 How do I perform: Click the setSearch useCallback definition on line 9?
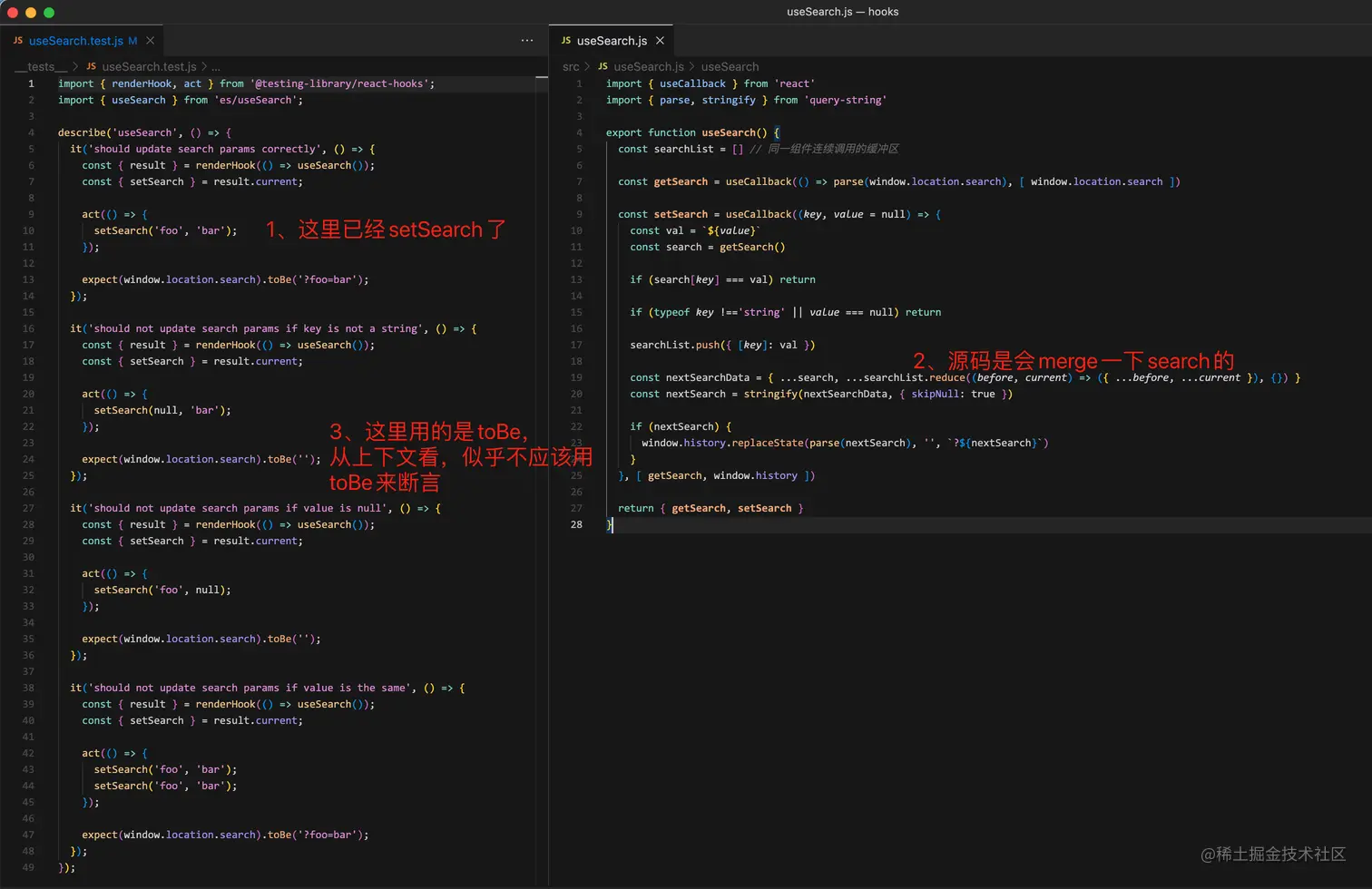pyautogui.click(x=779, y=214)
